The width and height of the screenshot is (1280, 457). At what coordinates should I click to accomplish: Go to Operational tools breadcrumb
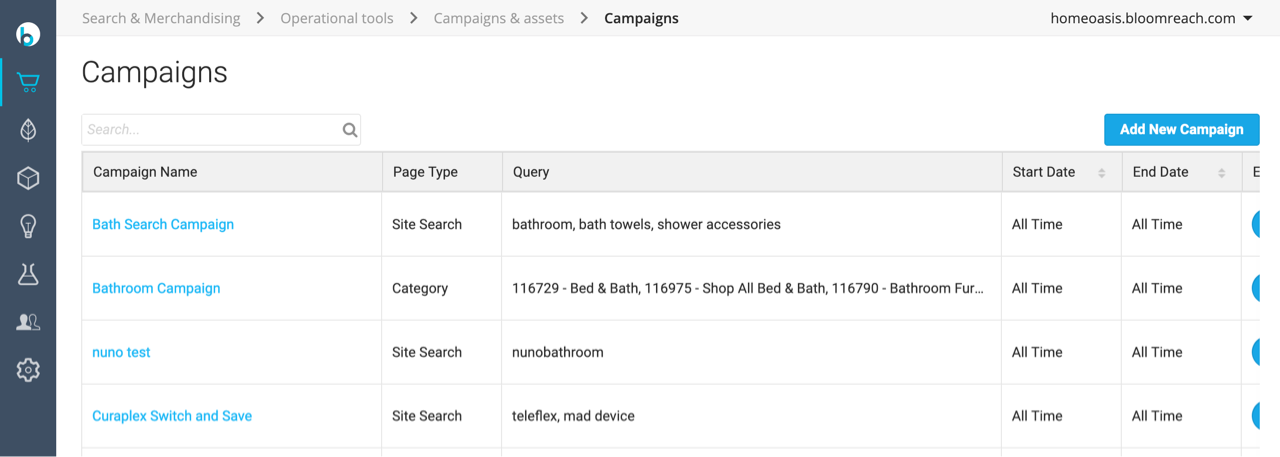(x=337, y=18)
